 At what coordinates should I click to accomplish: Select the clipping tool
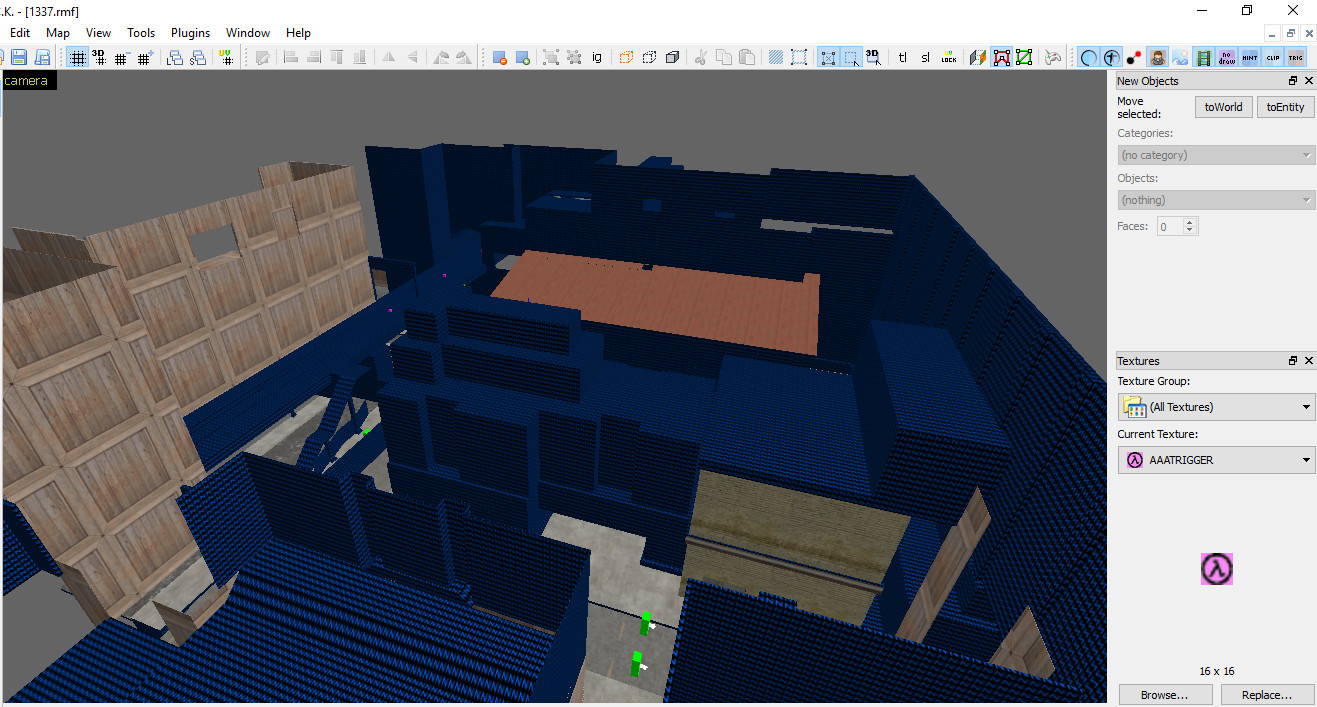coord(1023,57)
